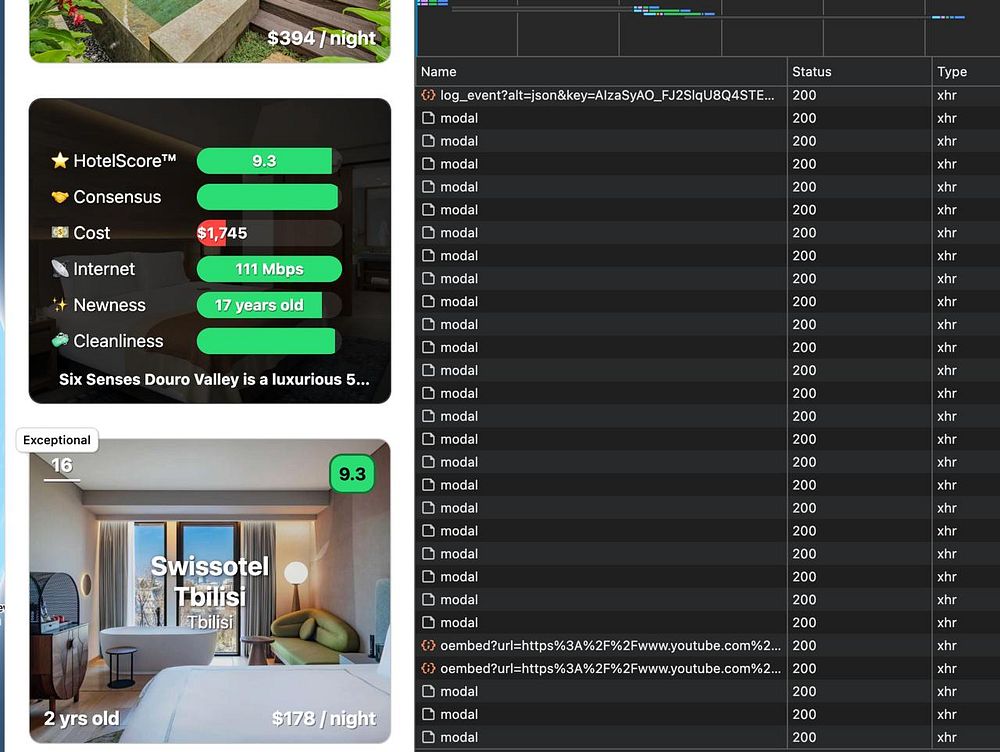Click the Newness 17 years old bar
This screenshot has width=1000, height=752.
click(259, 305)
